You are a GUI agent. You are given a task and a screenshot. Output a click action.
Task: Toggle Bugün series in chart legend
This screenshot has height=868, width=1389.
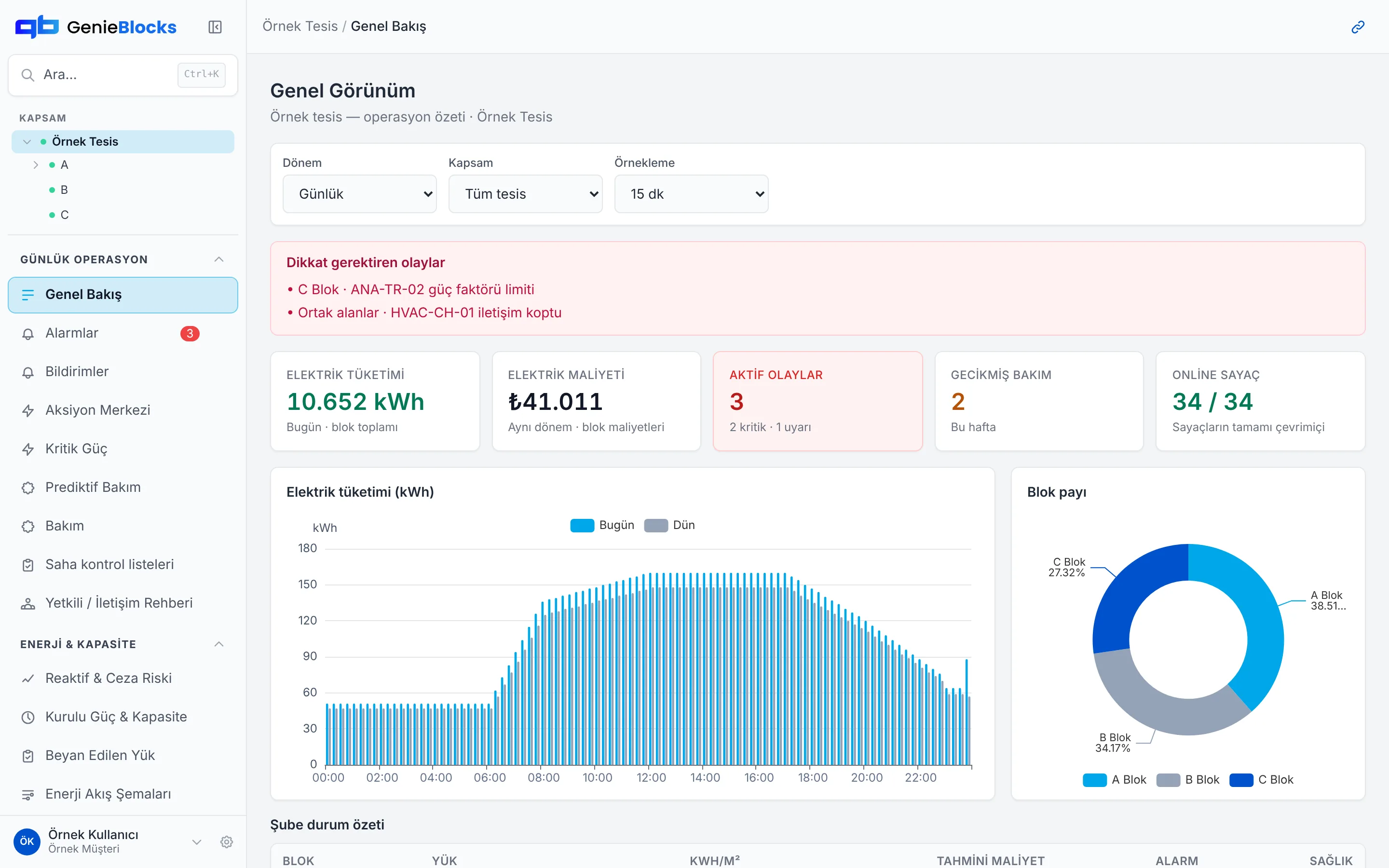click(602, 525)
